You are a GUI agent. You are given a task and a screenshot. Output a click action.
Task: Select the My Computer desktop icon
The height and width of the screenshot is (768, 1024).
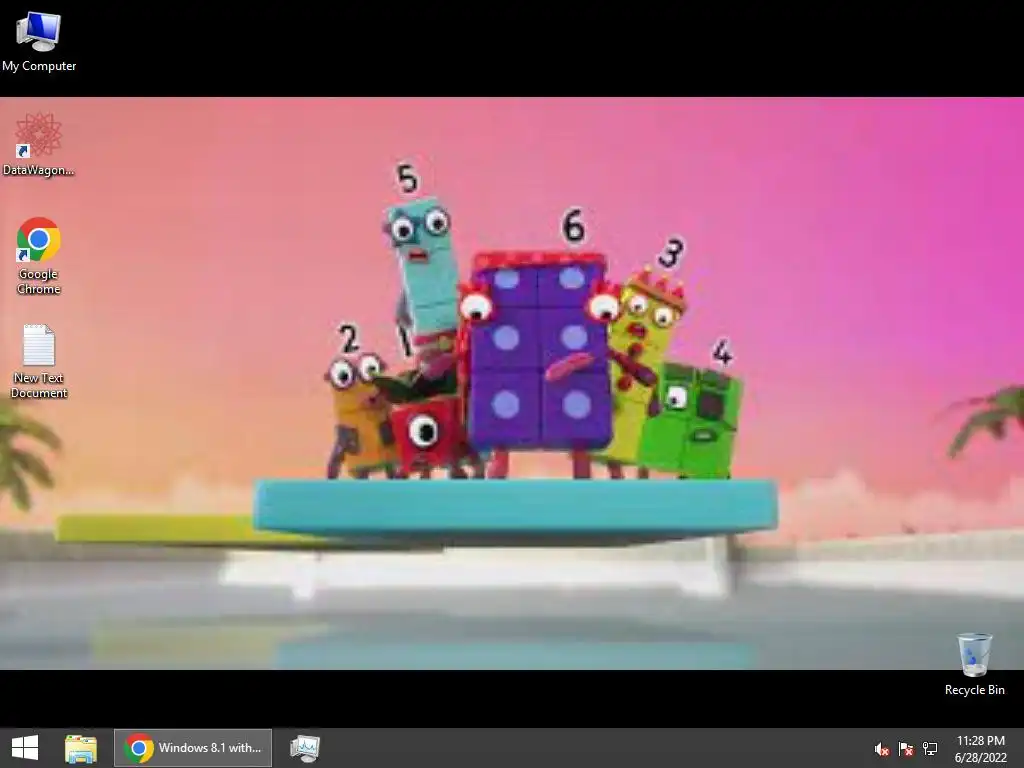pos(39,41)
